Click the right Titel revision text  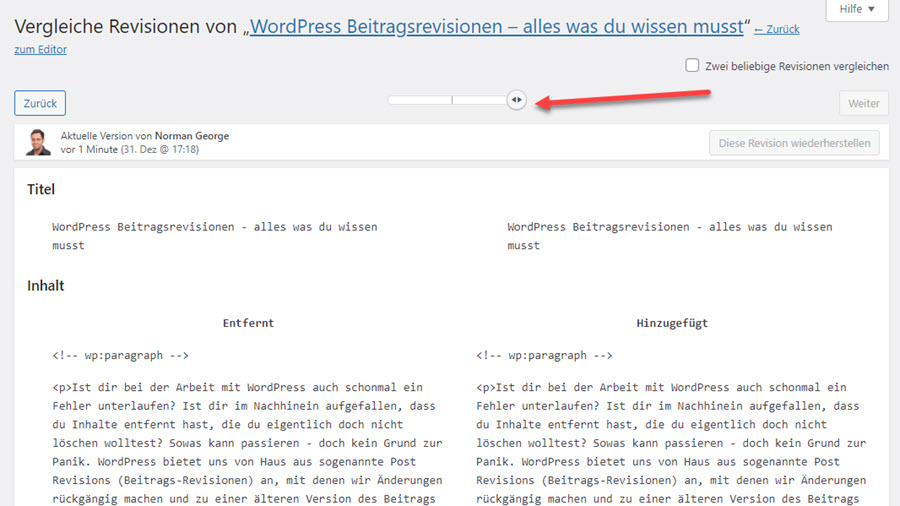click(670, 236)
